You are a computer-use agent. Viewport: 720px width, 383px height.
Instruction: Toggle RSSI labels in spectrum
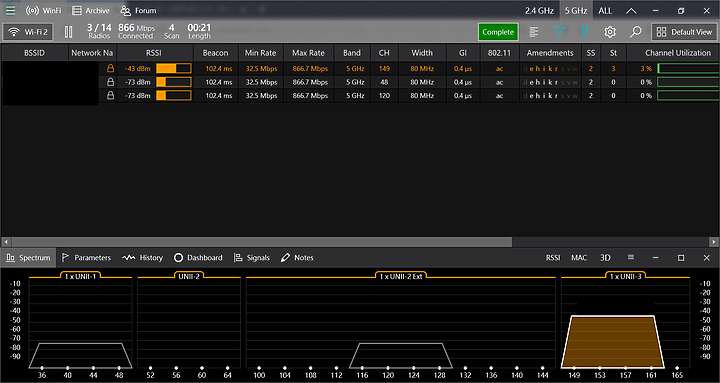(553, 258)
